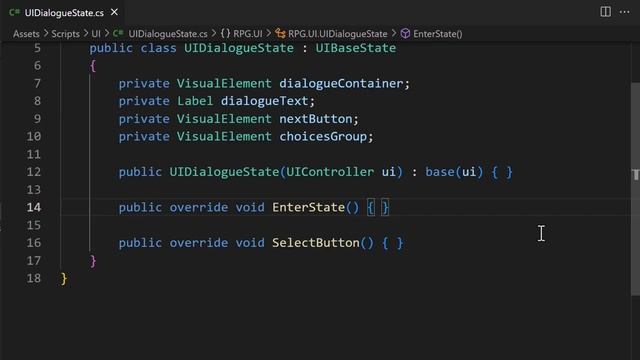This screenshot has width=640, height=360.
Task: Click the C# icon on the tab
Action: pyautogui.click(x=14, y=12)
